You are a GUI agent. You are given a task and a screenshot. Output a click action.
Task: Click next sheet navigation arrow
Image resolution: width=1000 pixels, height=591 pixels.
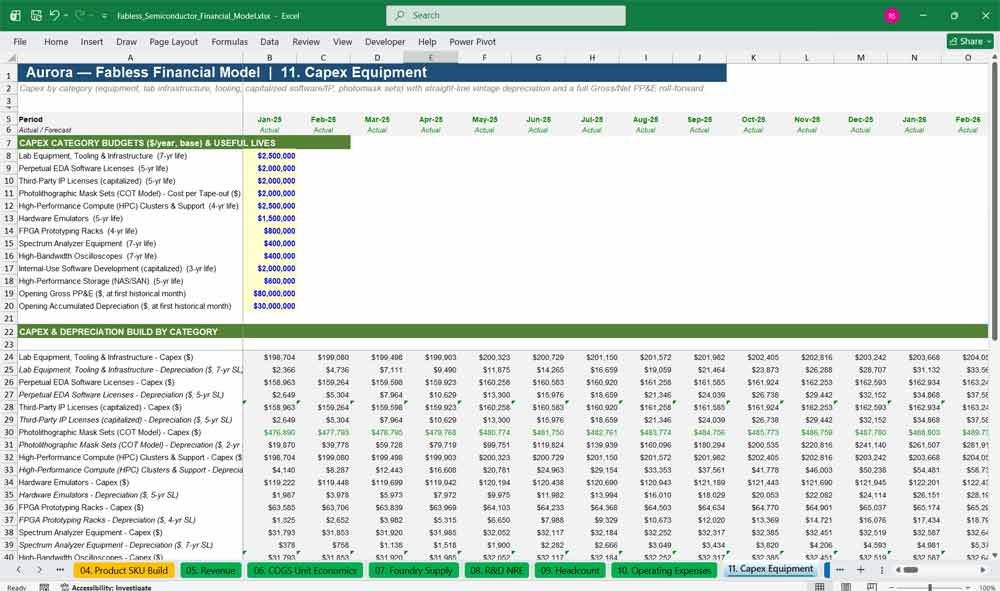click(40, 569)
